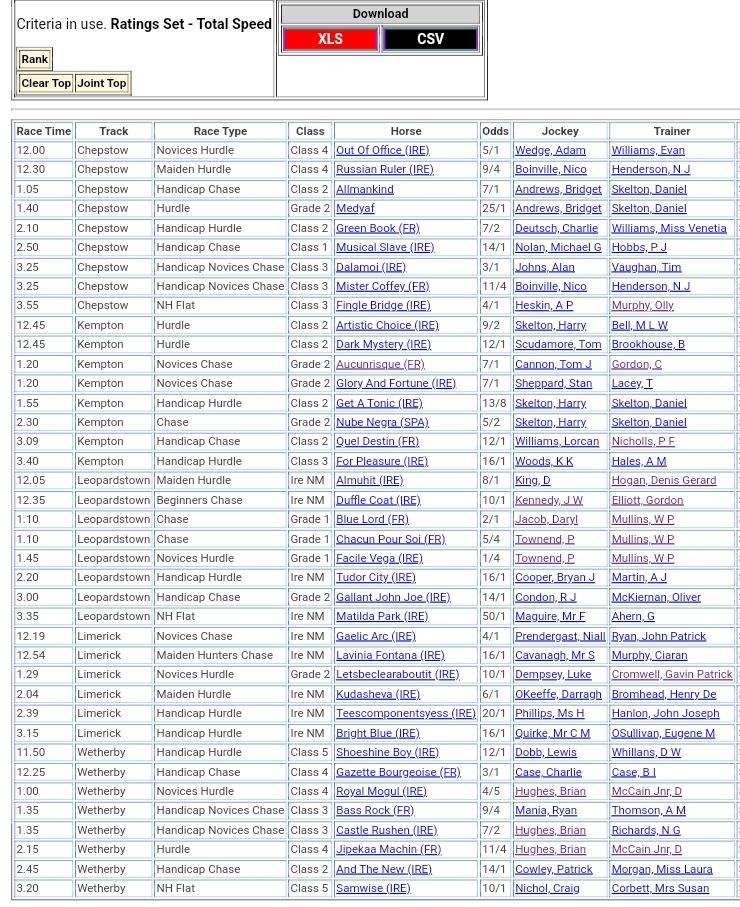Screen dimensions: 740x907
Task: Open trainer Nicholls, P F link
Action: 642,441
